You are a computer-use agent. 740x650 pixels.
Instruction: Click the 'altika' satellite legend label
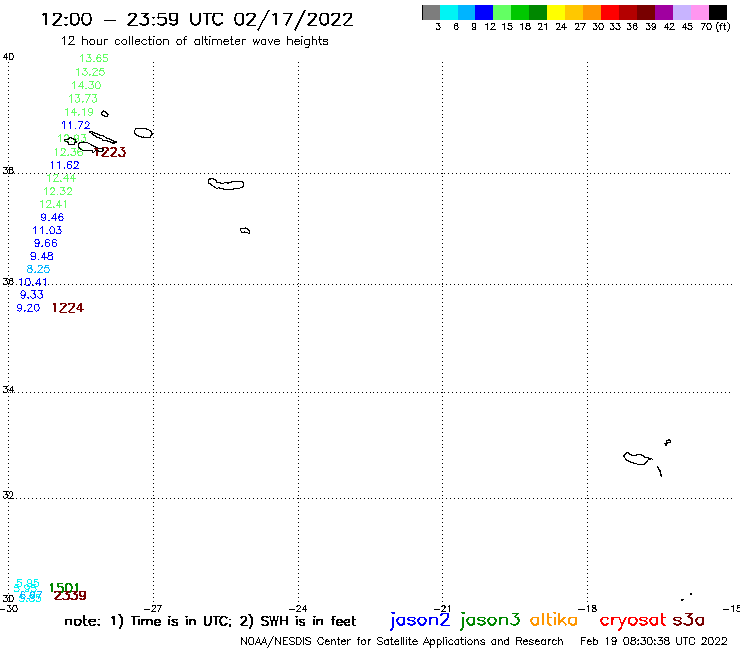tap(554, 620)
